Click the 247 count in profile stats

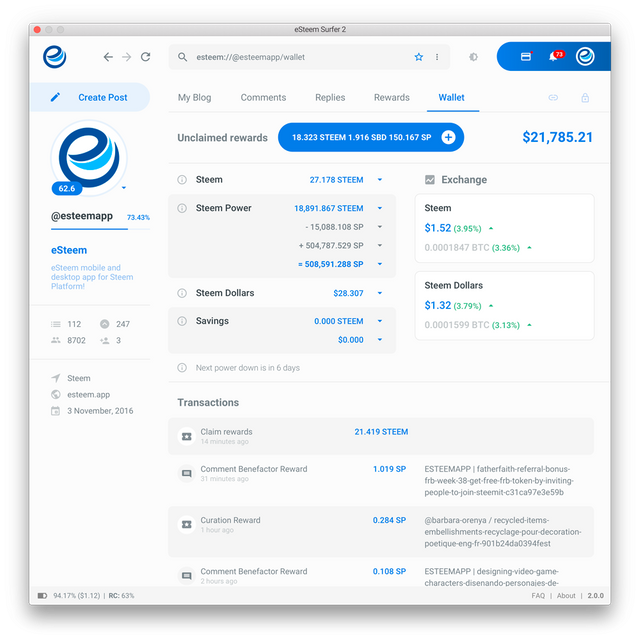click(x=122, y=324)
